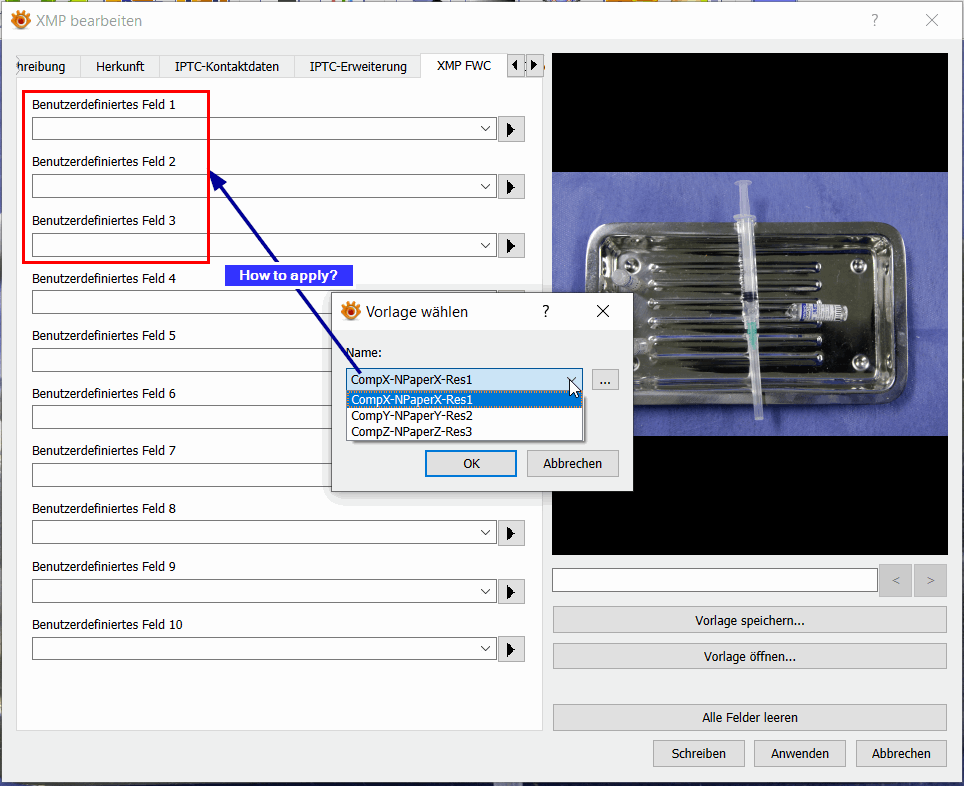This screenshot has height=786, width=964.
Task: Click the syringe preview image
Action: [x=749, y=304]
